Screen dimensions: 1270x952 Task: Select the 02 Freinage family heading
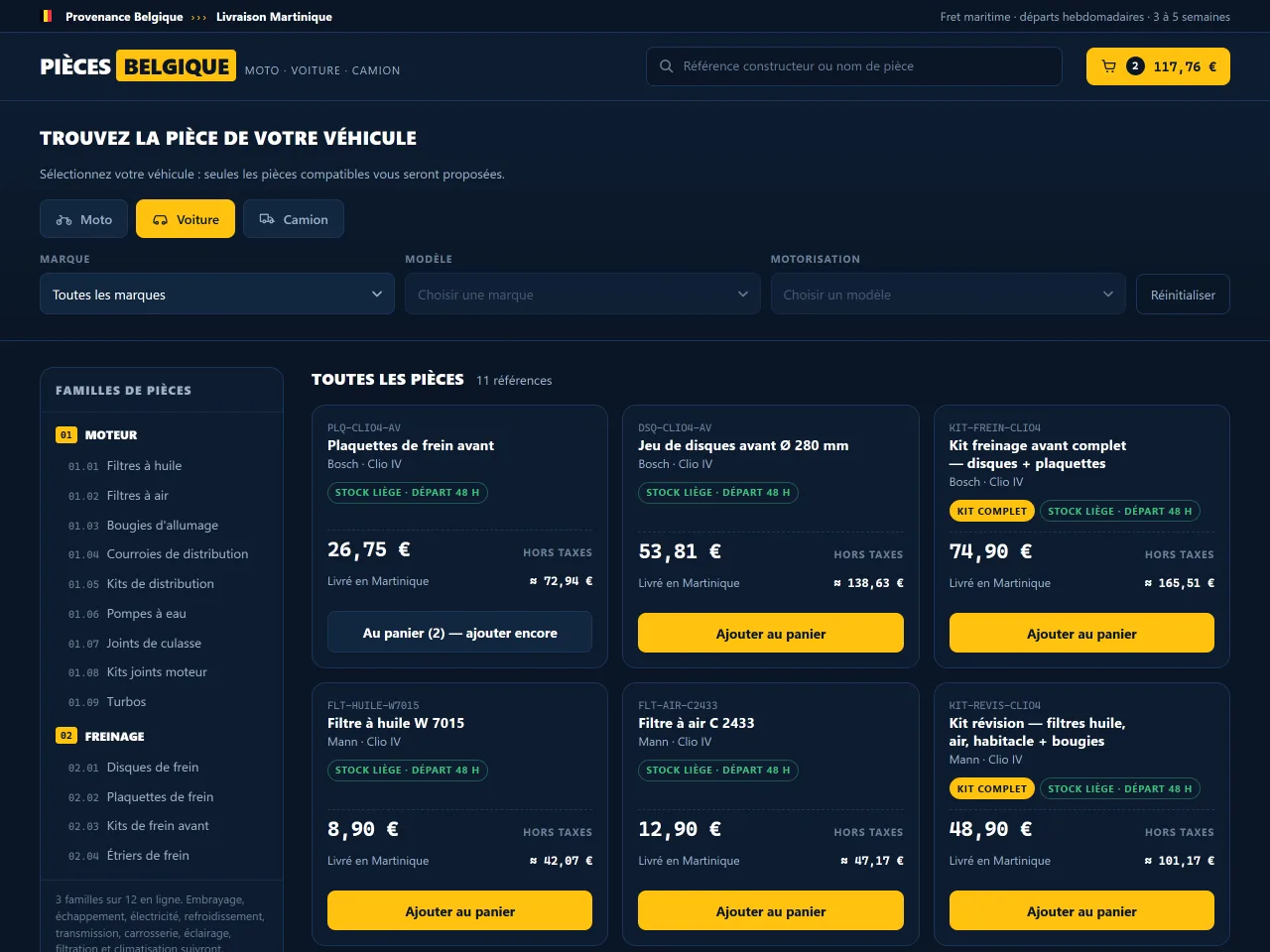[x=100, y=736]
